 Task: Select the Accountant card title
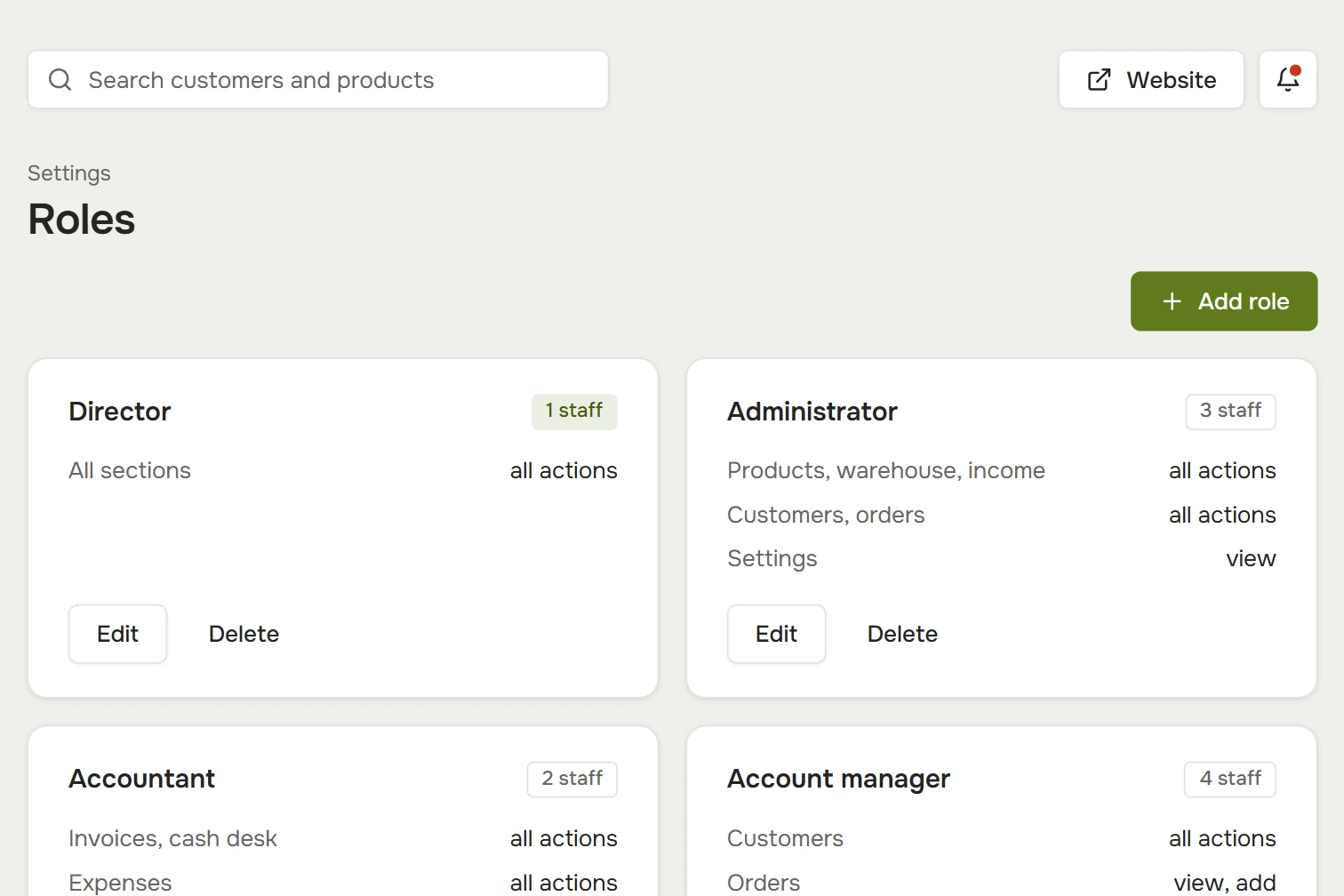click(142, 779)
